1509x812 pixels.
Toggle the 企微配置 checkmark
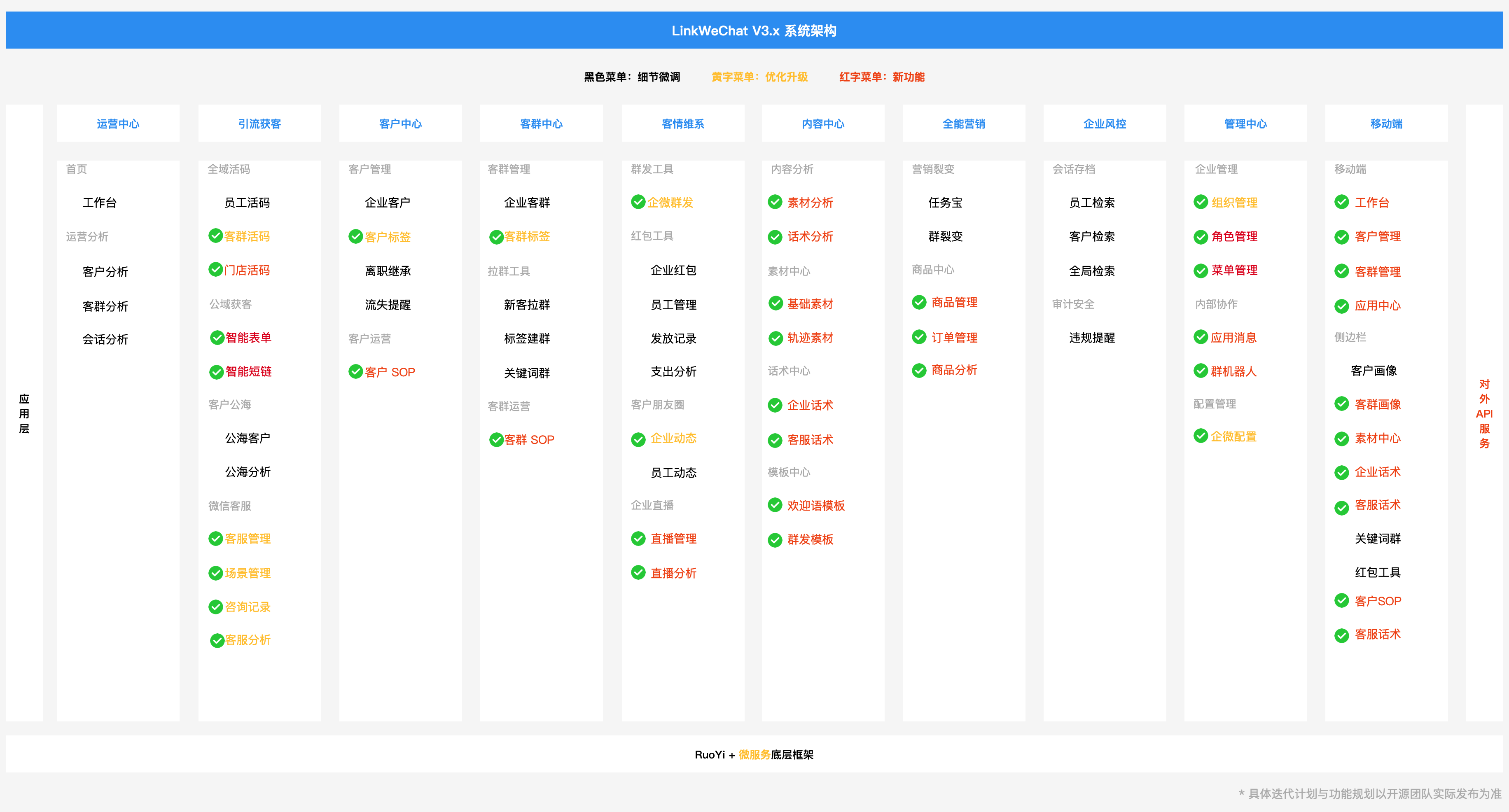1201,436
